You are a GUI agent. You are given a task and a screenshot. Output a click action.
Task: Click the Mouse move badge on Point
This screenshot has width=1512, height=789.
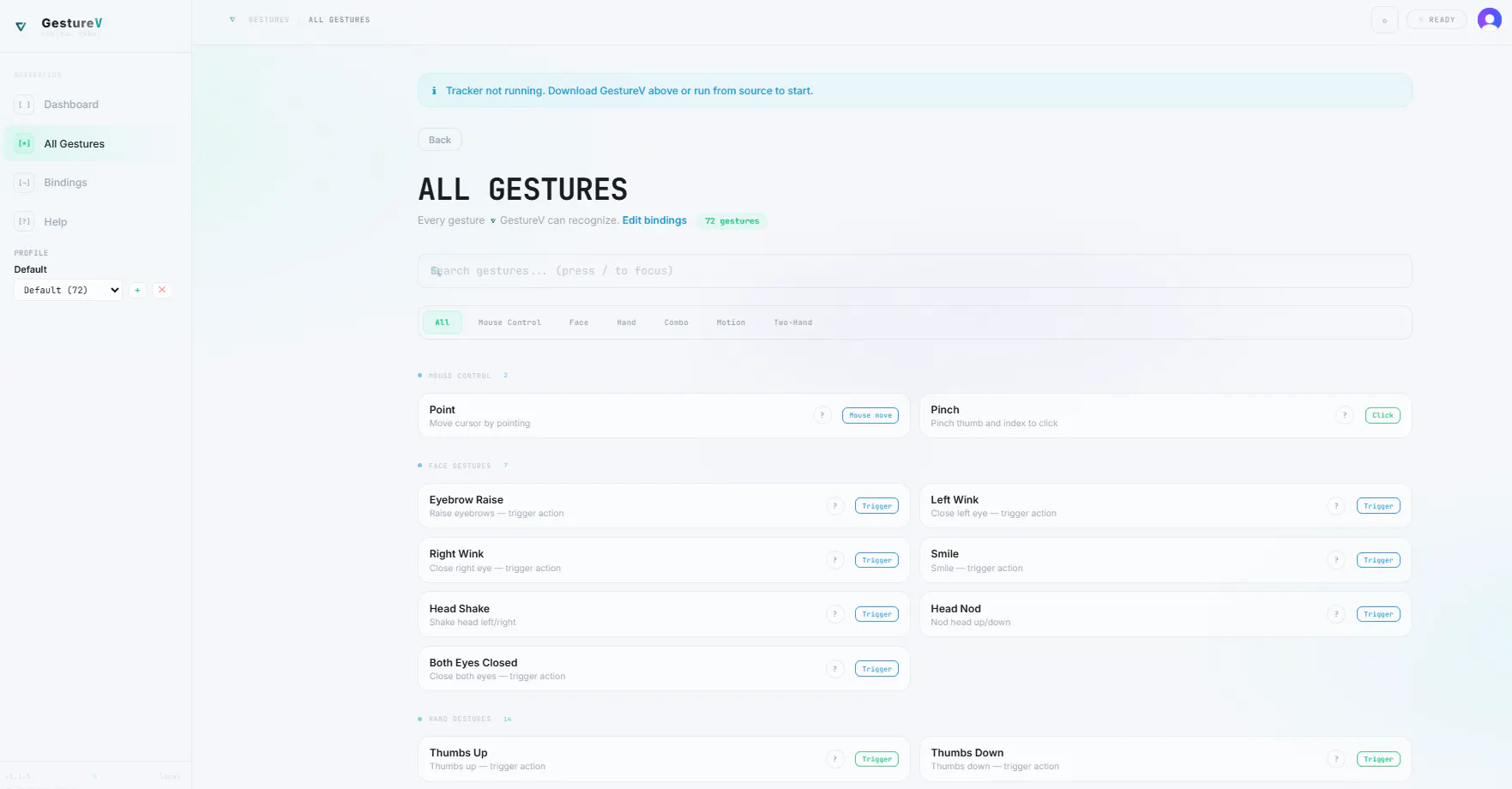870,415
